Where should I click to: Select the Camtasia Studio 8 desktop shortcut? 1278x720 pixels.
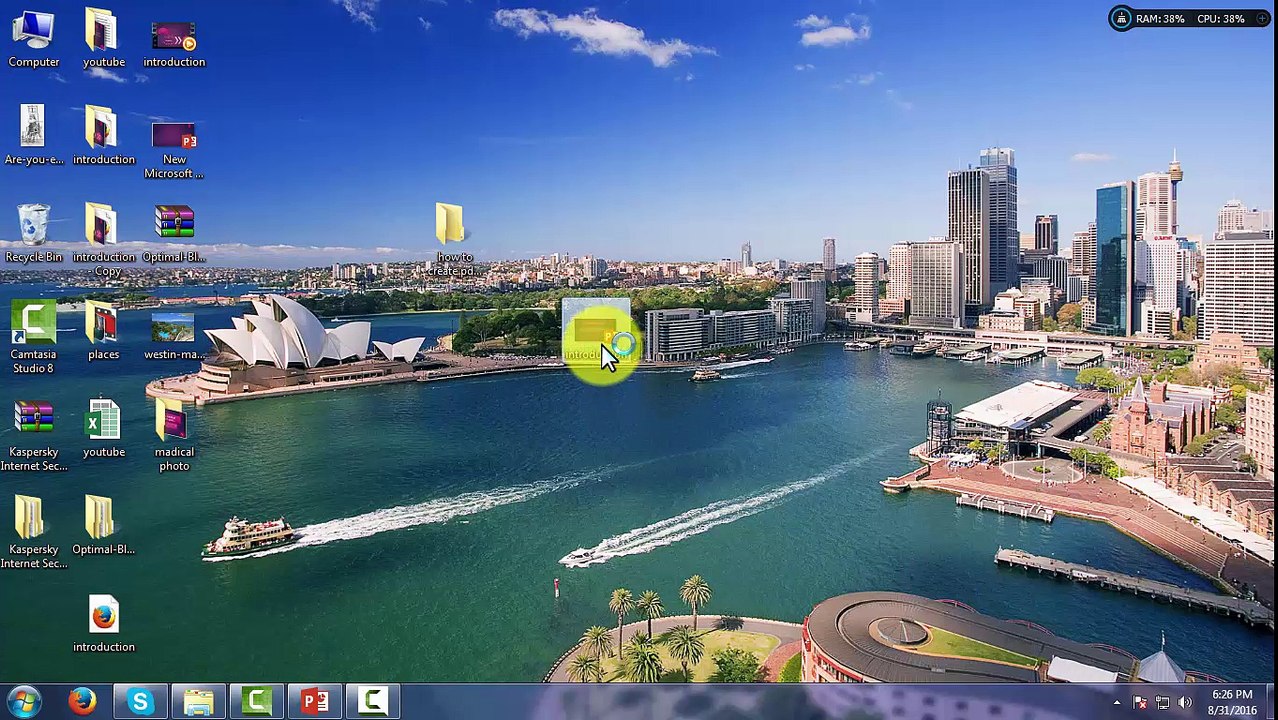pos(33,325)
